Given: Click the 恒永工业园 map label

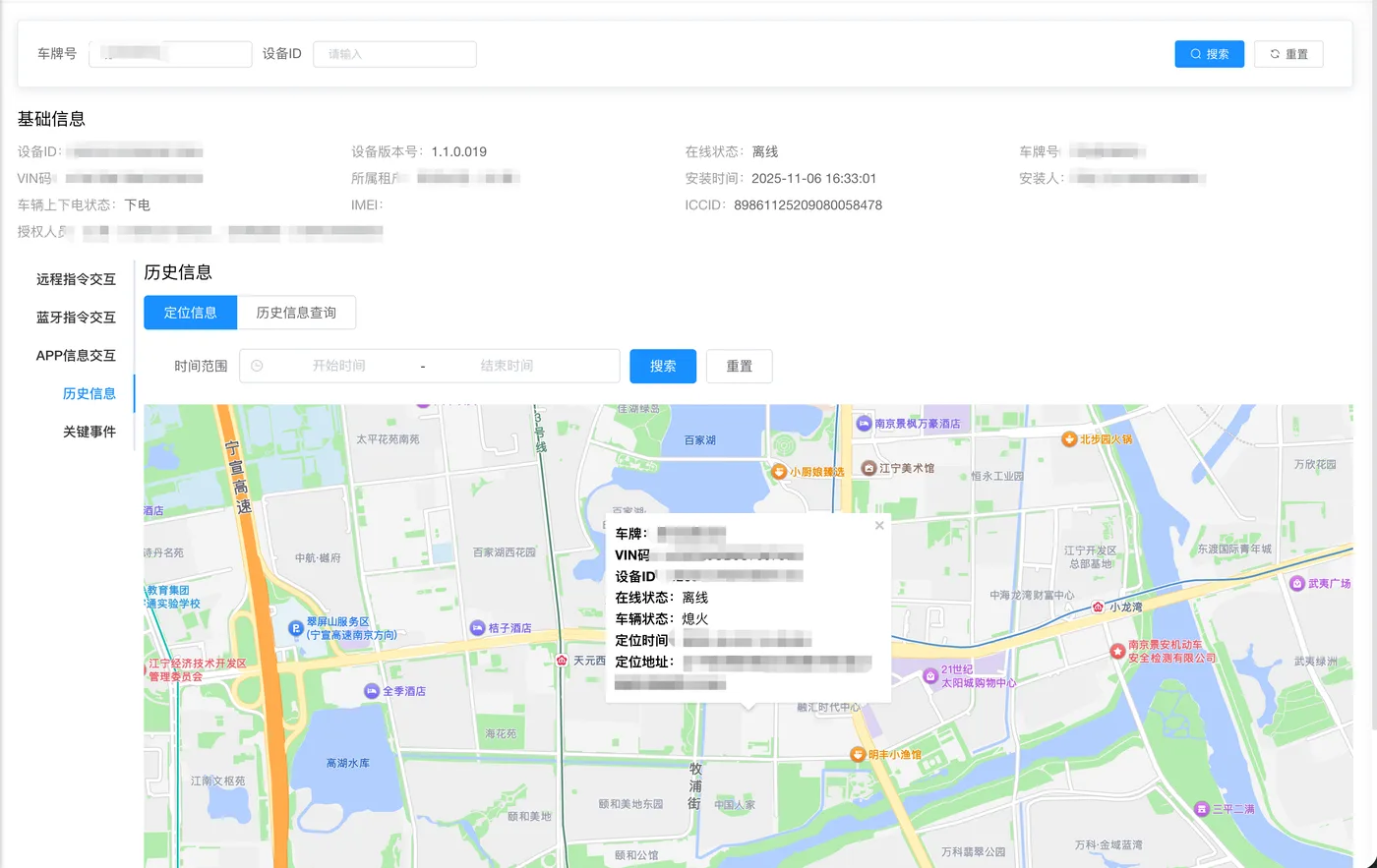Looking at the screenshot, I should (x=997, y=476).
